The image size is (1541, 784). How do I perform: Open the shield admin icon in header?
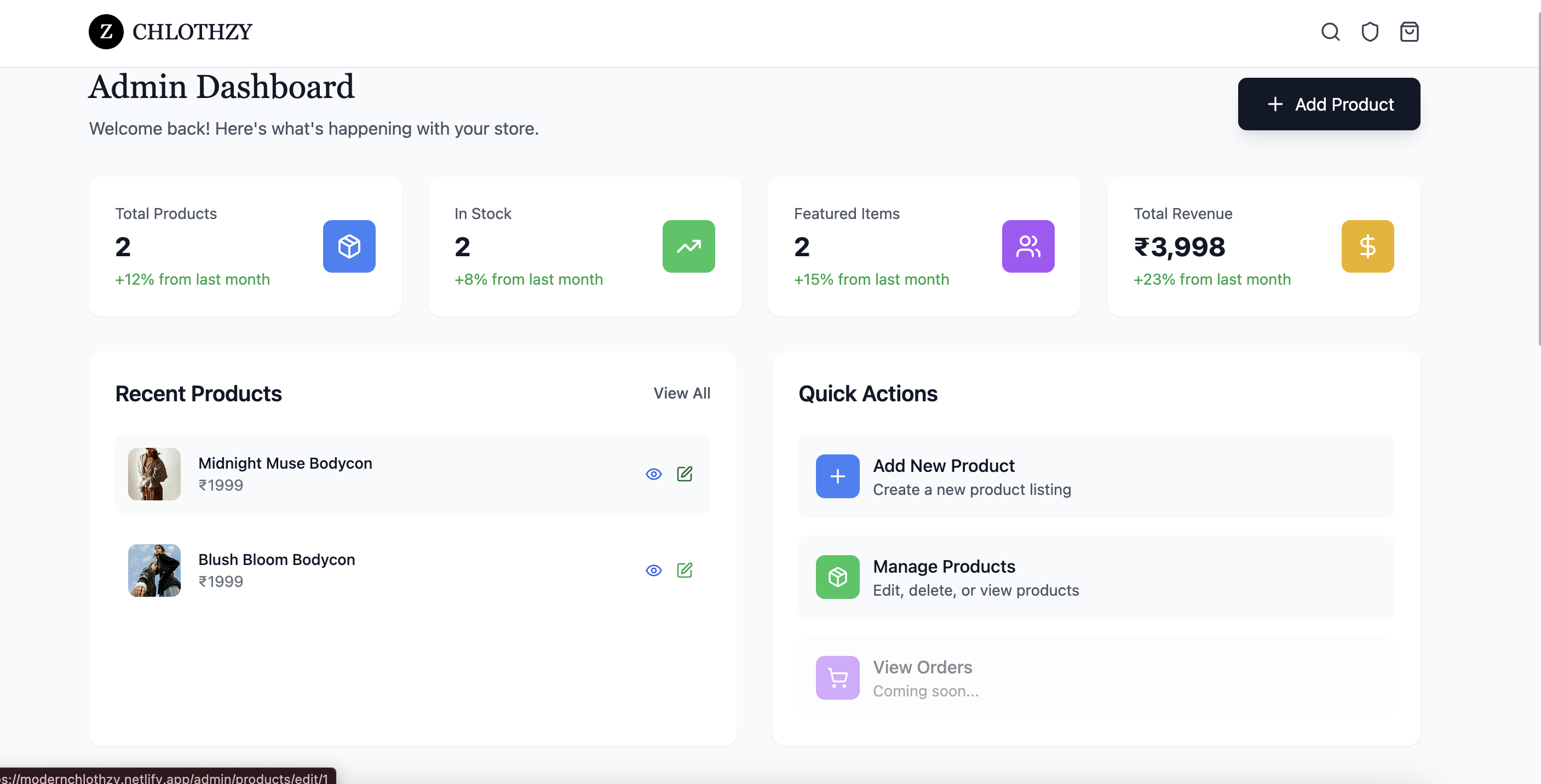[x=1369, y=32]
